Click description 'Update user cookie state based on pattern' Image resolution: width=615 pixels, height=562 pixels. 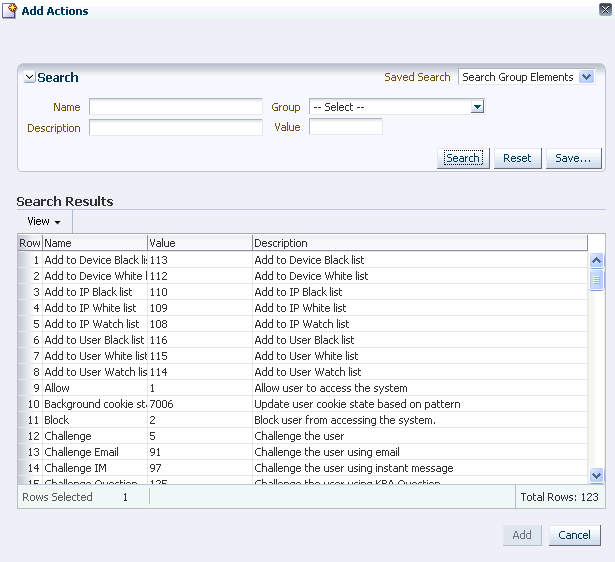pyautogui.click(x=357, y=404)
